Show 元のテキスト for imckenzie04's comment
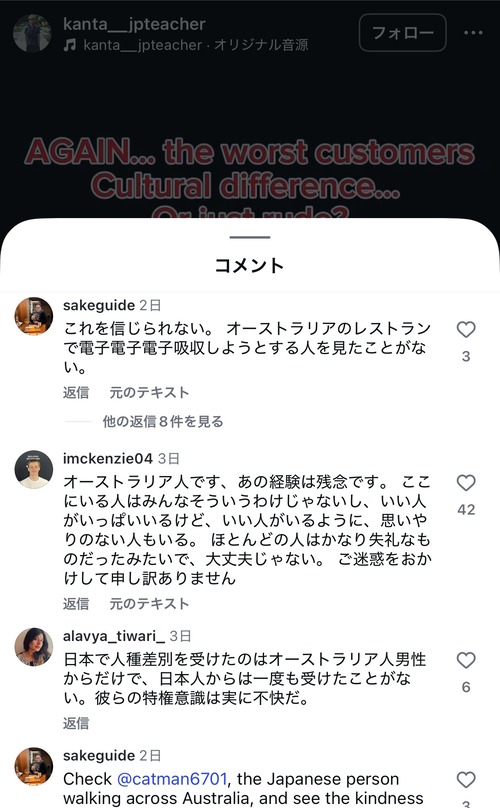Viewport: 500px width, 808px height. 149,603
